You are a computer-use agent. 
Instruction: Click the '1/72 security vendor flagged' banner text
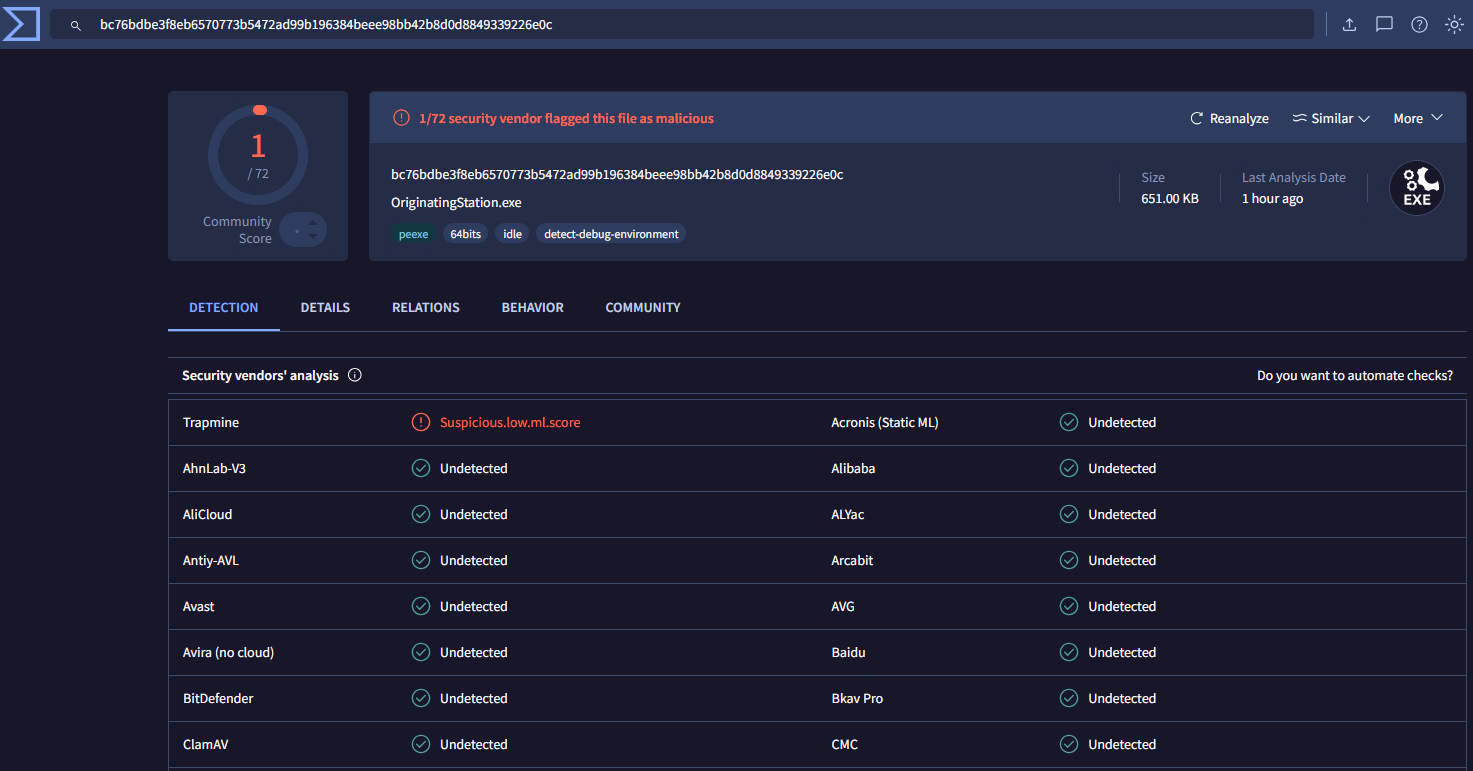coord(566,118)
